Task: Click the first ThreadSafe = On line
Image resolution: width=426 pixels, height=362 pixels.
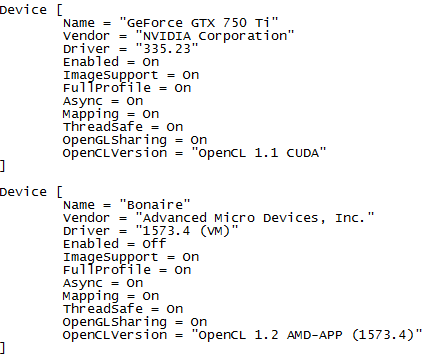Action: point(123,127)
